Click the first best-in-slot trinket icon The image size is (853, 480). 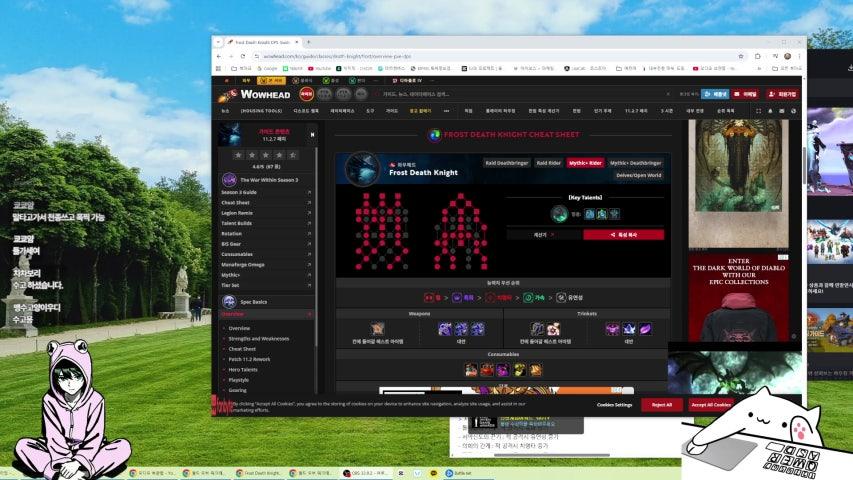pyautogui.click(x=537, y=329)
